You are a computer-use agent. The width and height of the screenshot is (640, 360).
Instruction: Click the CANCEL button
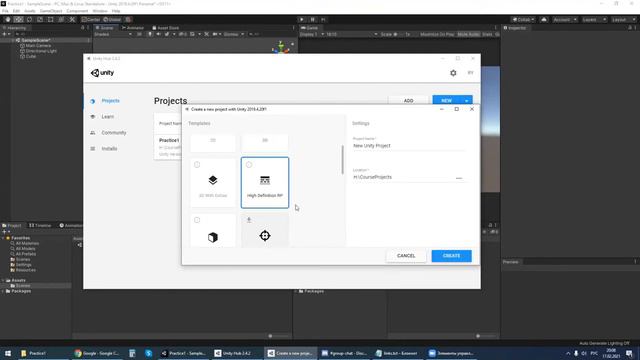[406, 256]
